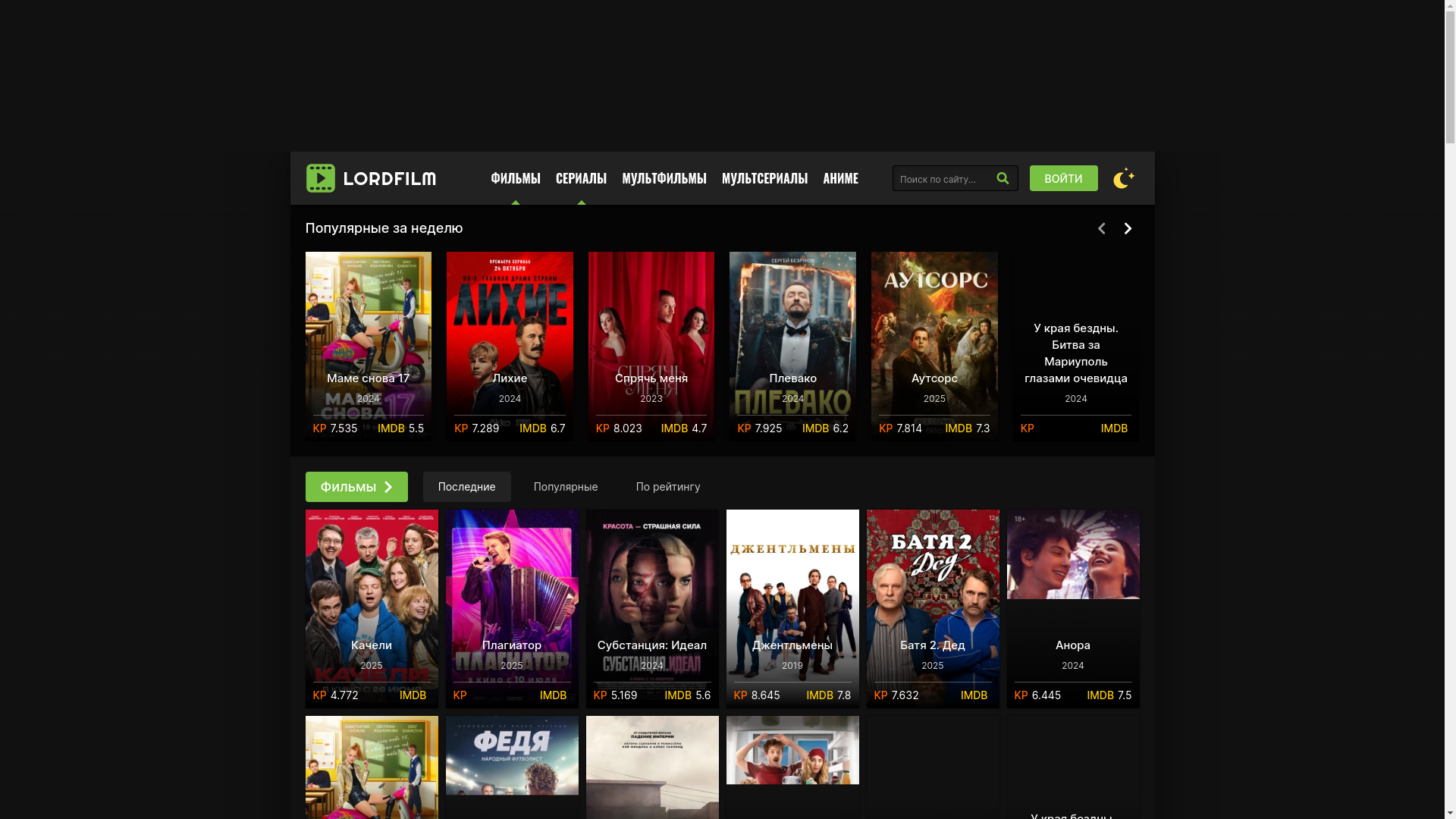1456x819 pixels.
Task: Click the LordFilm logo icon
Action: pos(320,178)
